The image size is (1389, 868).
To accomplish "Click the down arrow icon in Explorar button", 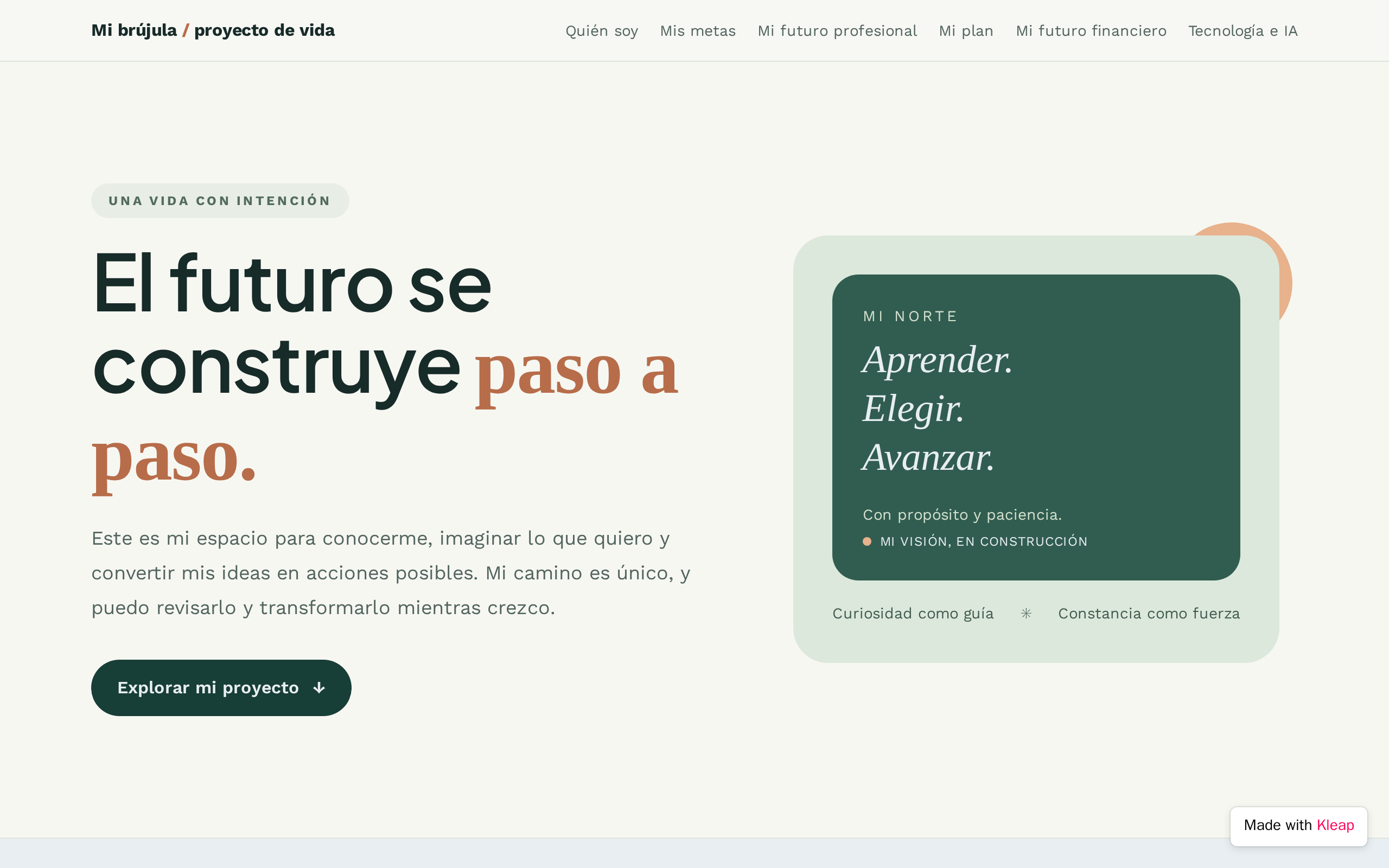I will pyautogui.click(x=319, y=688).
